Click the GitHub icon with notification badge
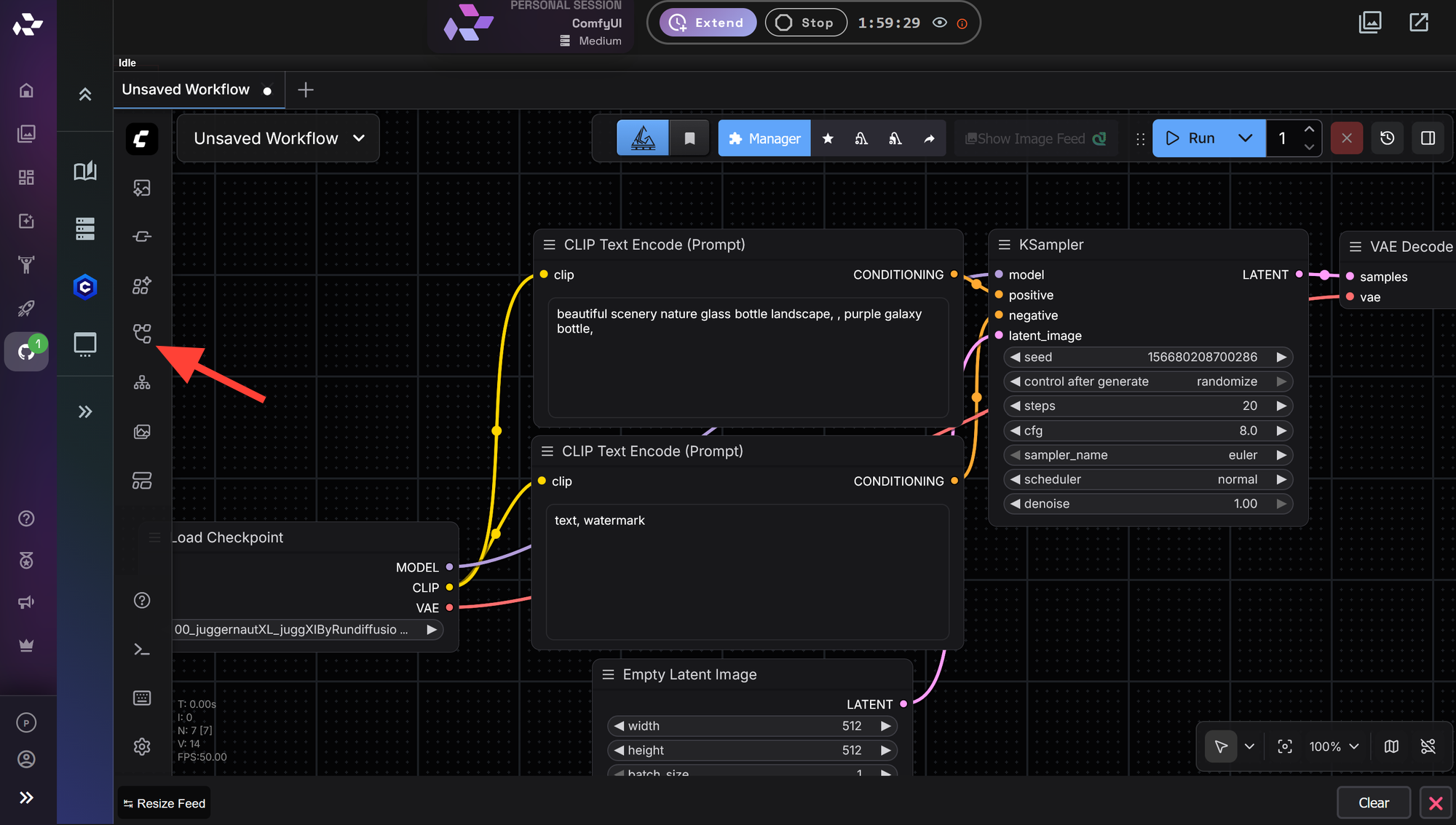This screenshot has height=825, width=1456. [x=27, y=352]
